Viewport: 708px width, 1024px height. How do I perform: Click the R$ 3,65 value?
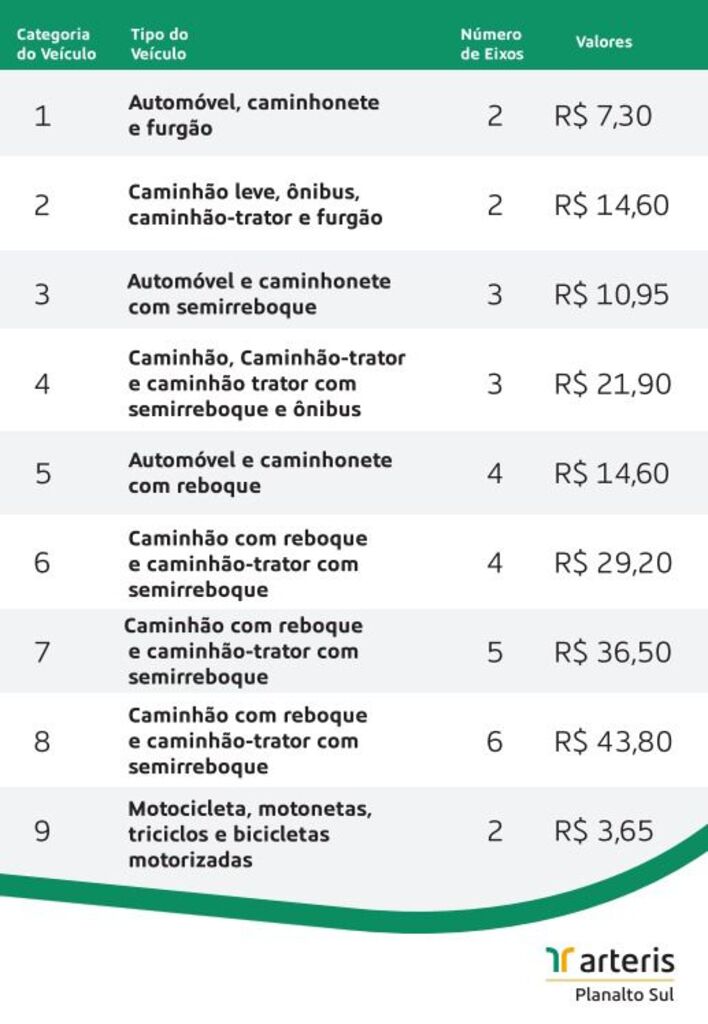click(x=603, y=831)
